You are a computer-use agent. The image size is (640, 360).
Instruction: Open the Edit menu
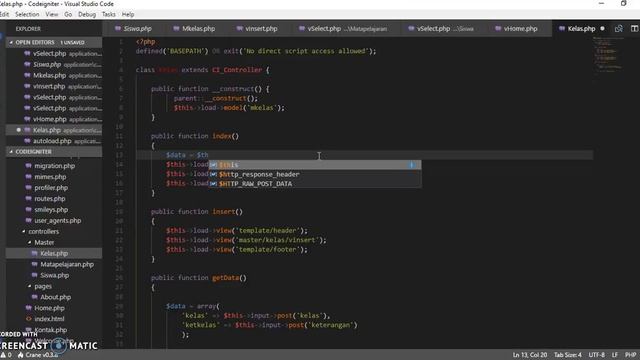pyautogui.click(x=4, y=14)
